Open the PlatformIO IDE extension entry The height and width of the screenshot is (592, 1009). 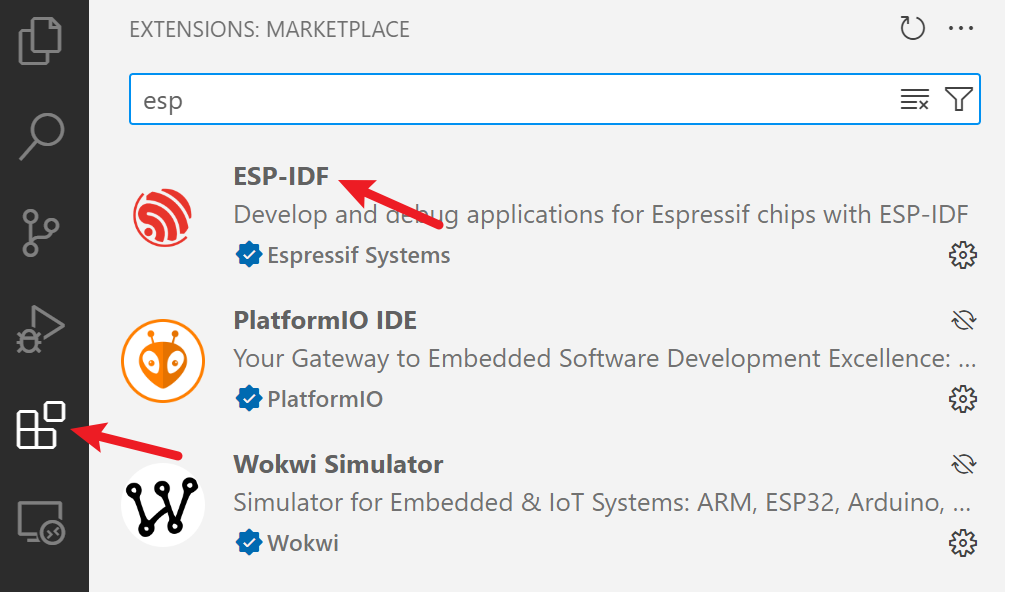point(549,359)
